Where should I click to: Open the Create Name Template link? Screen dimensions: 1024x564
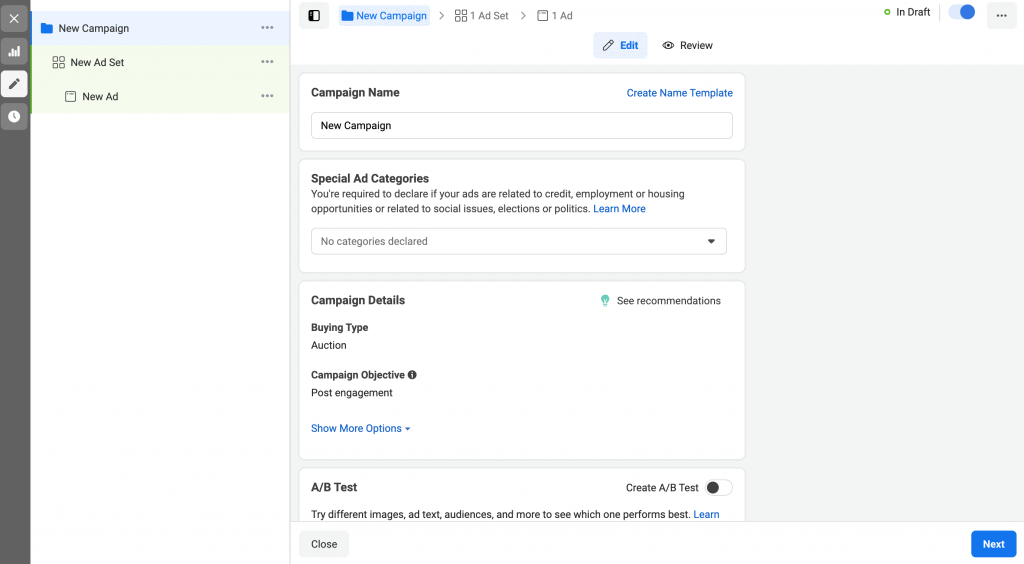679,93
